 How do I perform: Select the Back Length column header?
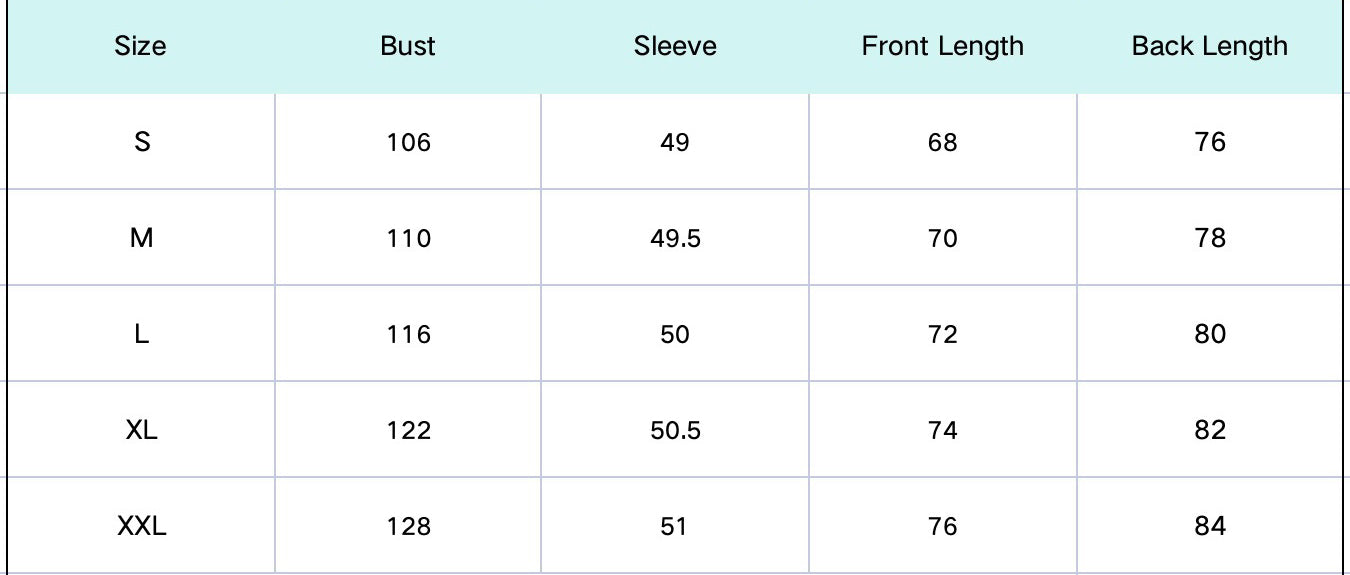pyautogui.click(x=1209, y=46)
